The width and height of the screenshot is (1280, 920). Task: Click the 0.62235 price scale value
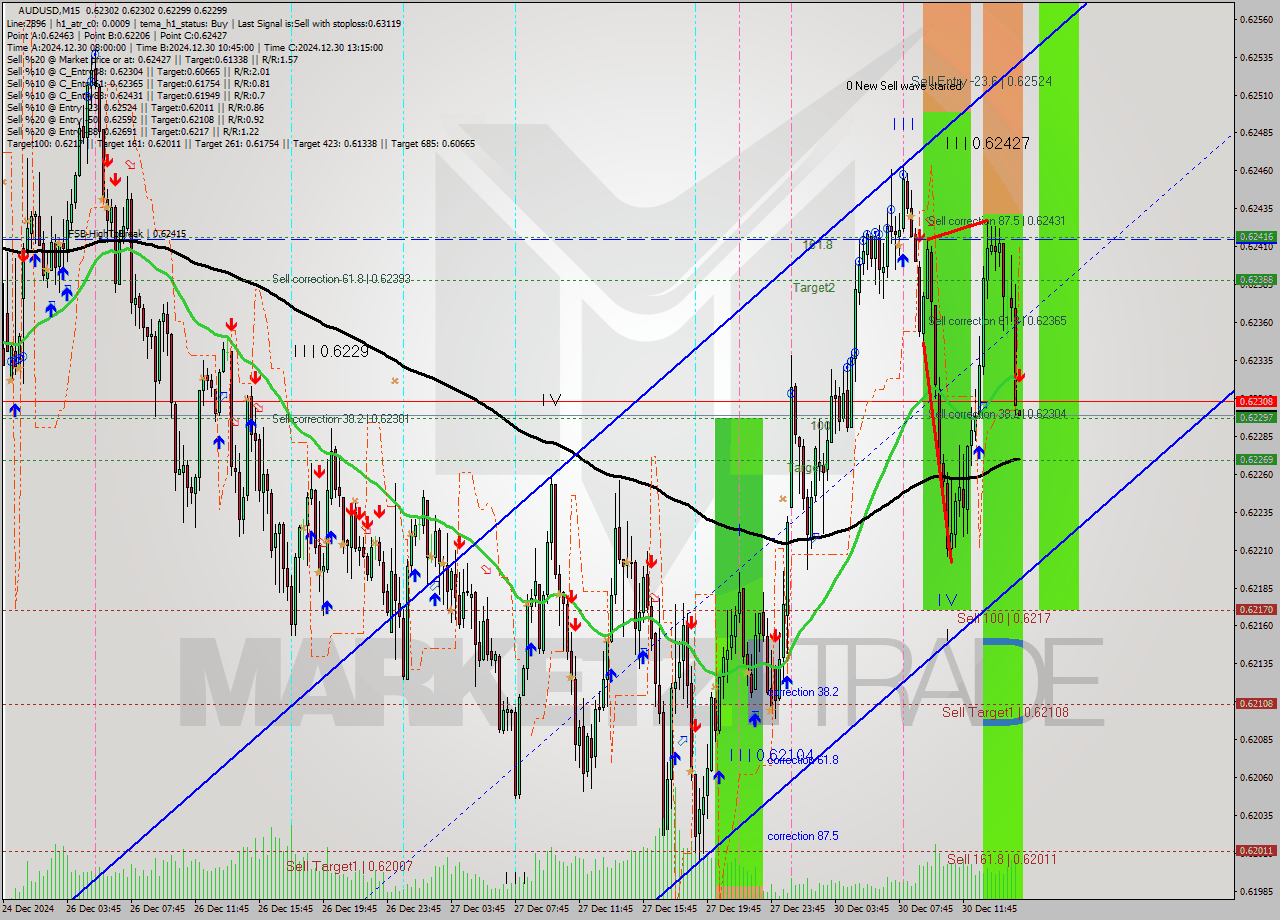[1257, 512]
